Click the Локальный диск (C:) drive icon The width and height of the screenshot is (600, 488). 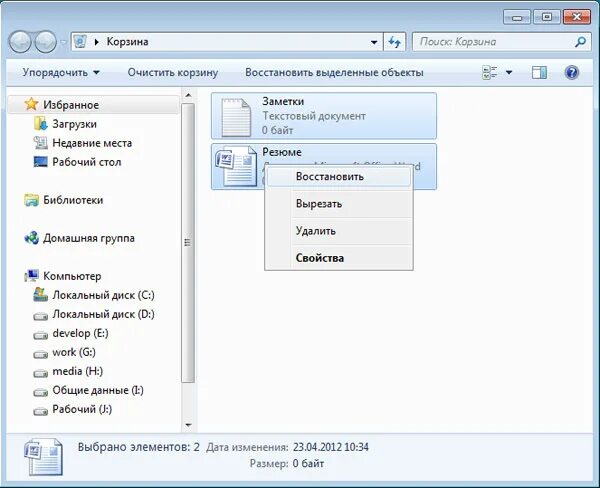40,295
